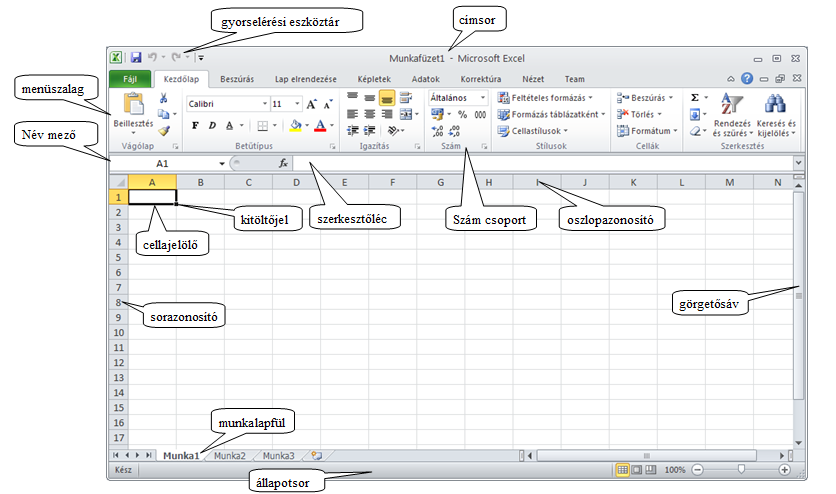Apply thousands separator 000 icon
The width and height of the screenshot is (836, 494).
click(480, 114)
